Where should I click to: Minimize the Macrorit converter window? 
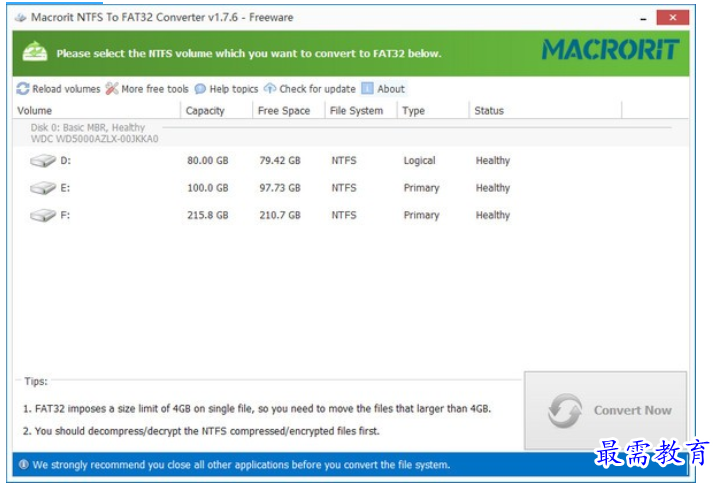pyautogui.click(x=643, y=18)
